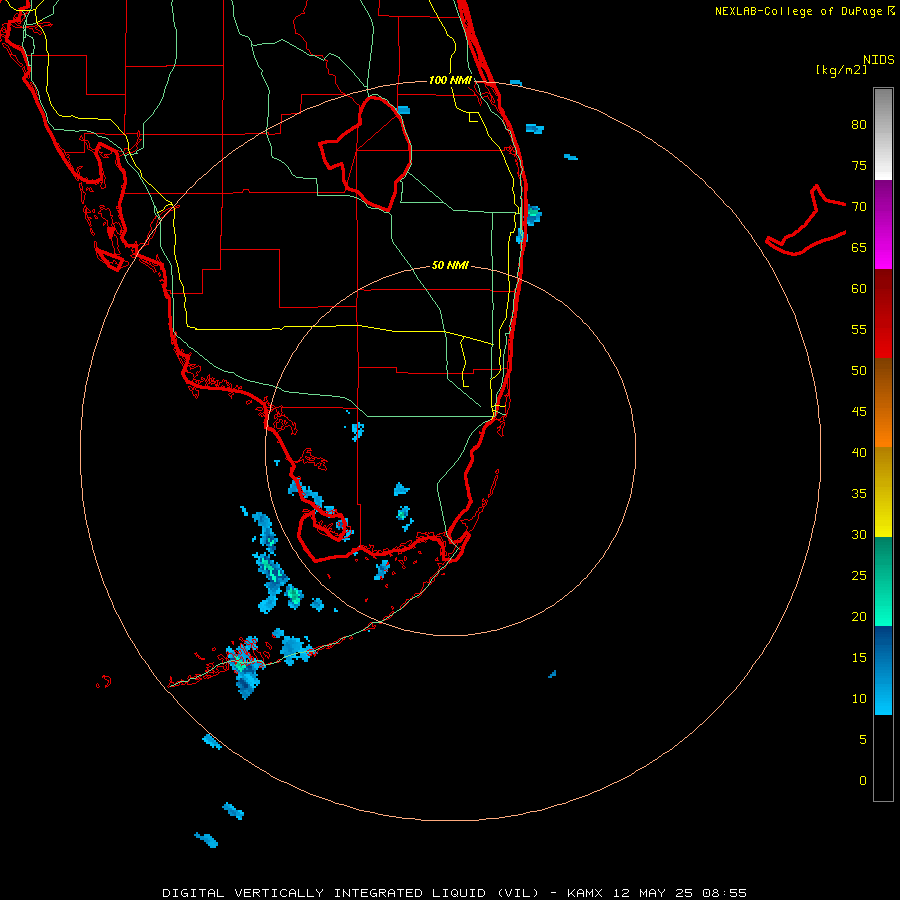Click the "KAMX 12 MAY 25 08:55" timestamp
900x900 pixels.
657,893
